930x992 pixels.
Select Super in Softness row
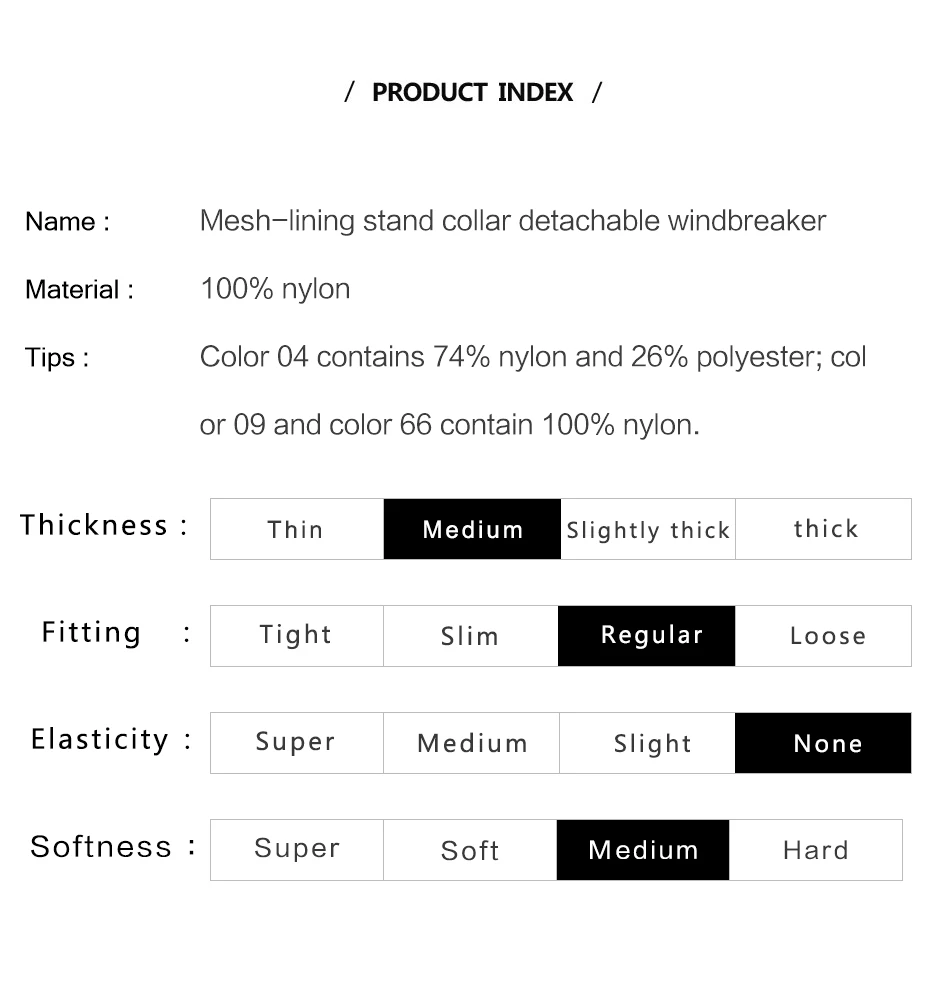[297, 850]
